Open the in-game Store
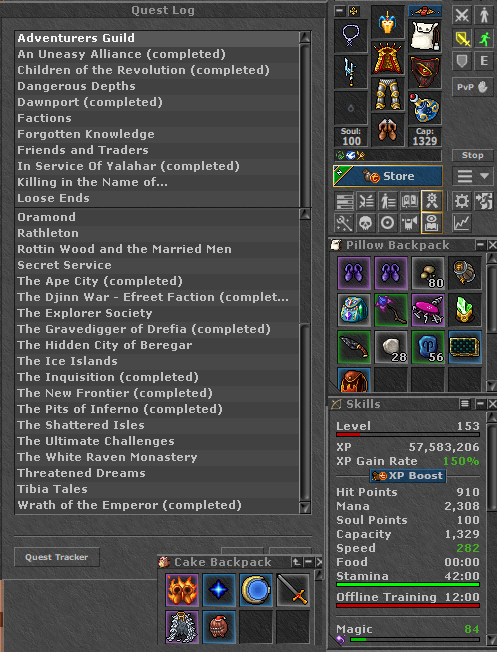Image resolution: width=497 pixels, height=652 pixels. click(x=388, y=176)
